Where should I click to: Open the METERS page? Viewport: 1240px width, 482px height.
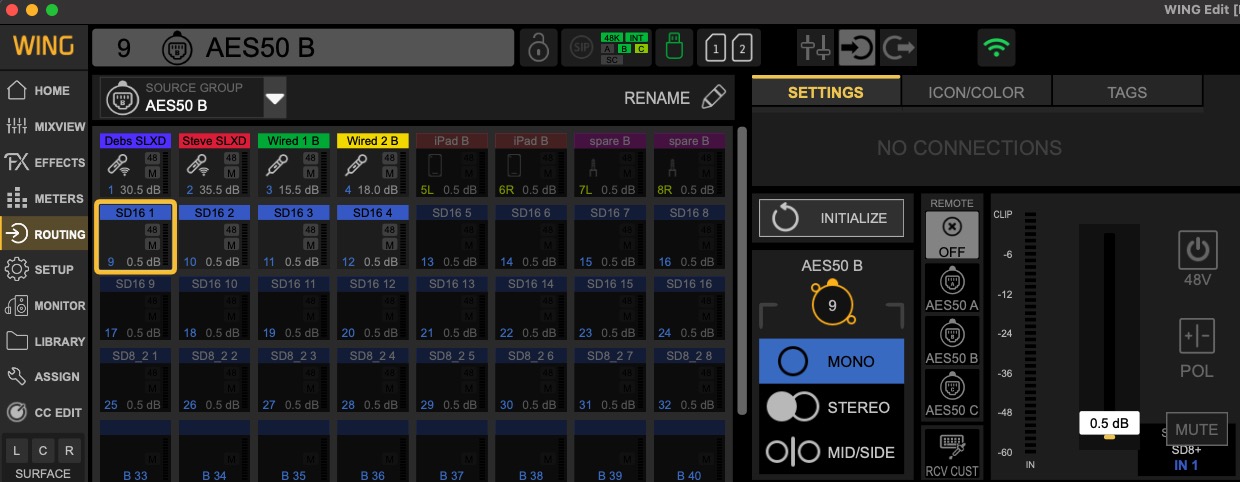pyautogui.click(x=44, y=198)
